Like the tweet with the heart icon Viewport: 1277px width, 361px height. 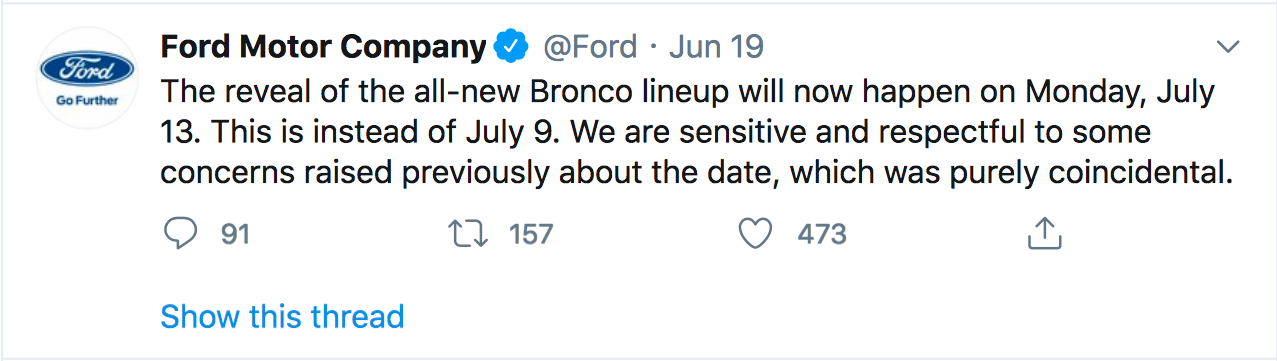(x=755, y=234)
